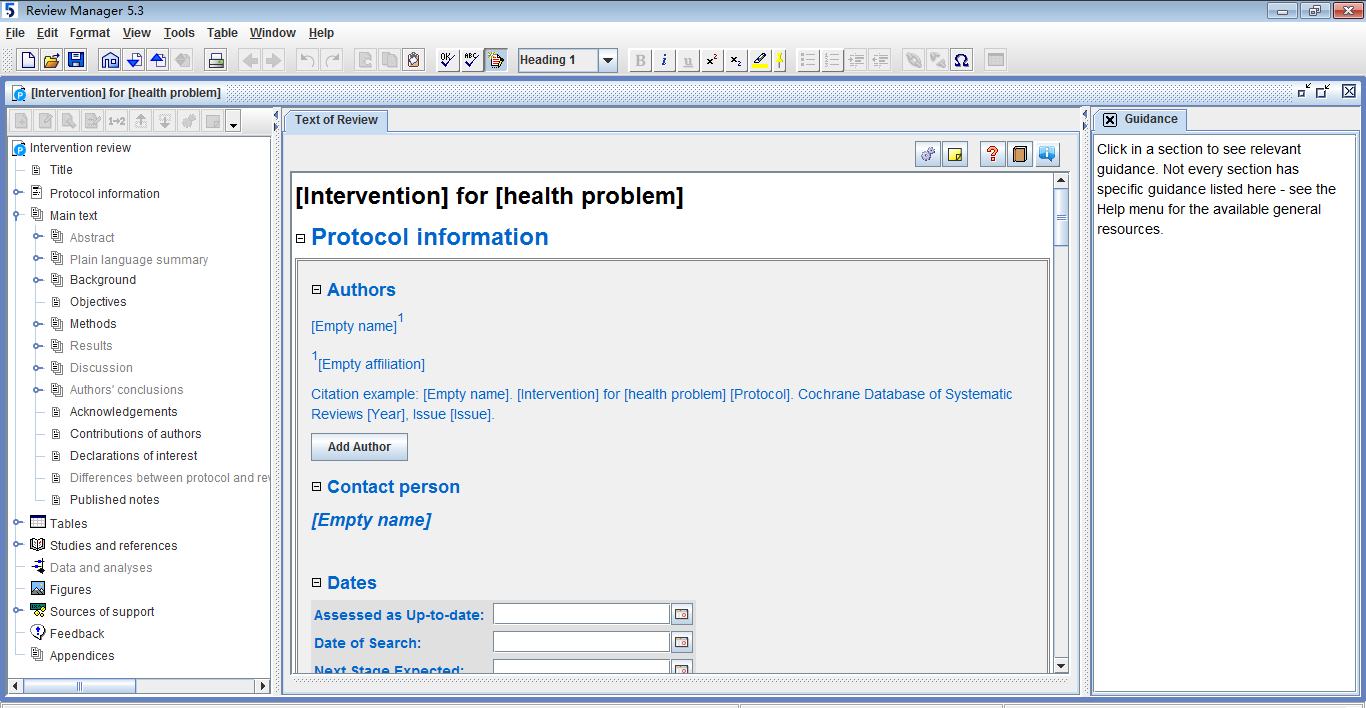Insert special character with Omega icon
The image size is (1366, 708).
pyautogui.click(x=961, y=60)
